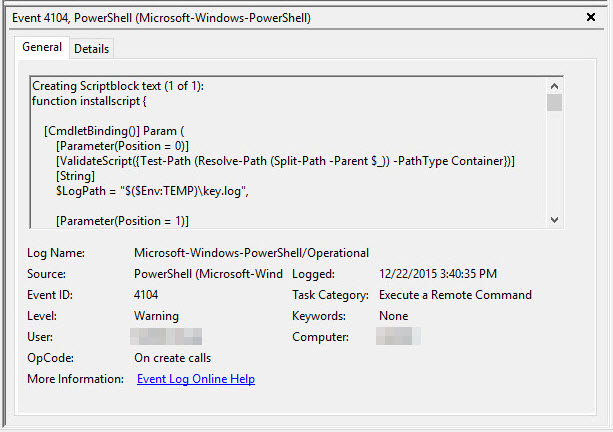This screenshot has height=432, width=613.
Task: Click the Keywords value None
Action: tap(394, 316)
